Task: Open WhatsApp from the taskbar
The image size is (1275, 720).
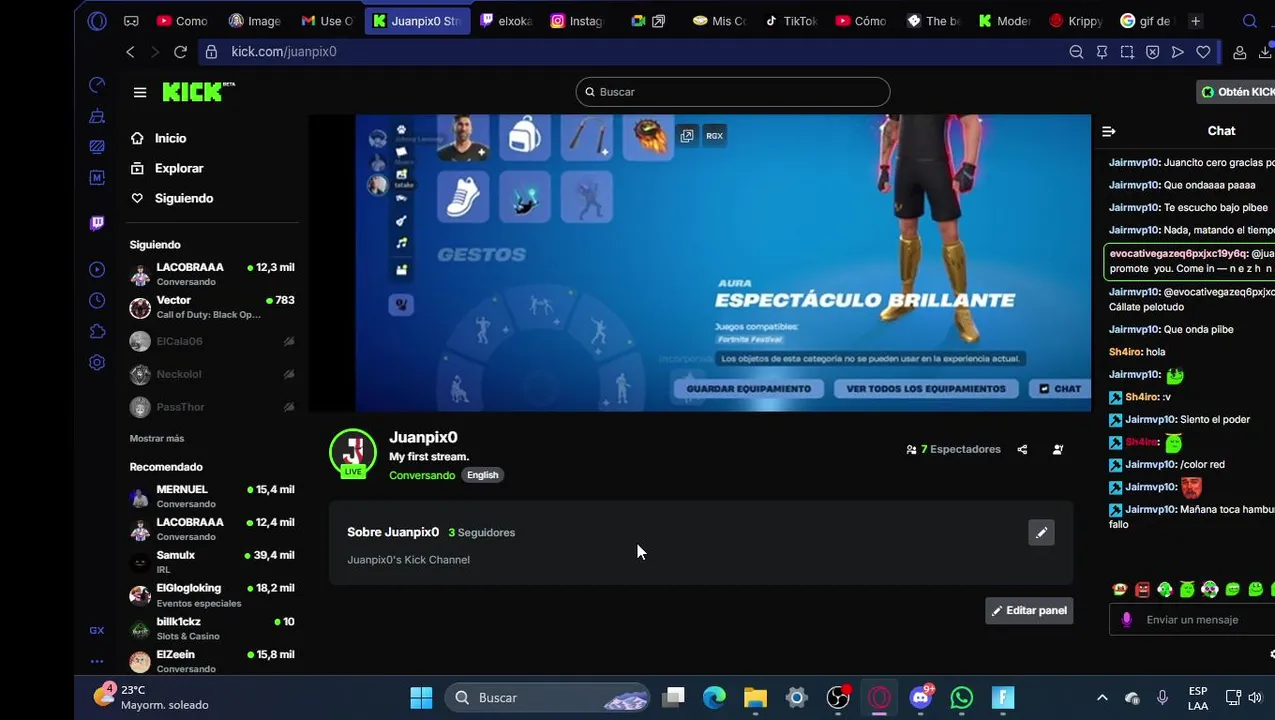Action: pos(962,698)
